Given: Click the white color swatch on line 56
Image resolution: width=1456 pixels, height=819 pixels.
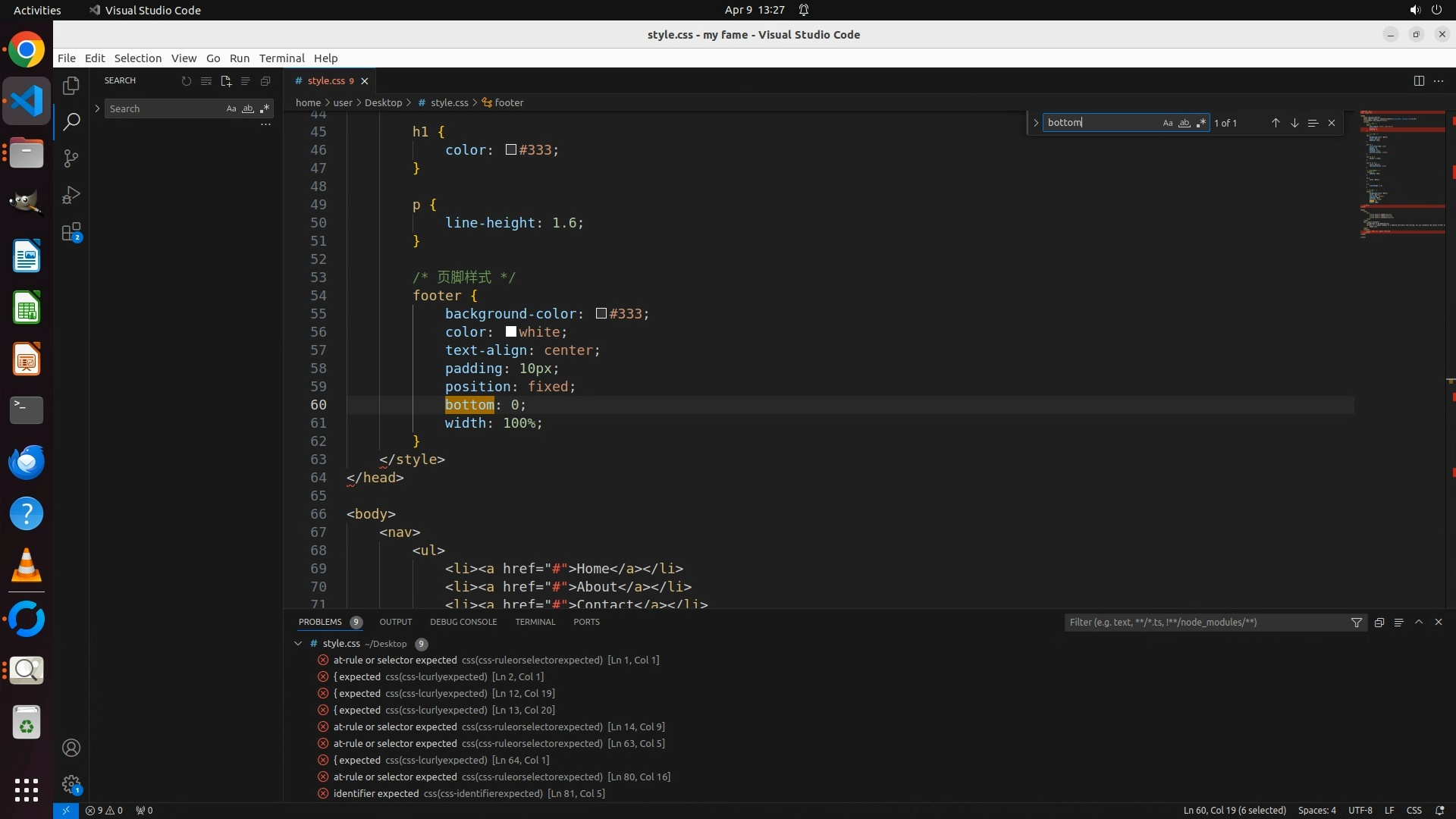Looking at the screenshot, I should [511, 331].
